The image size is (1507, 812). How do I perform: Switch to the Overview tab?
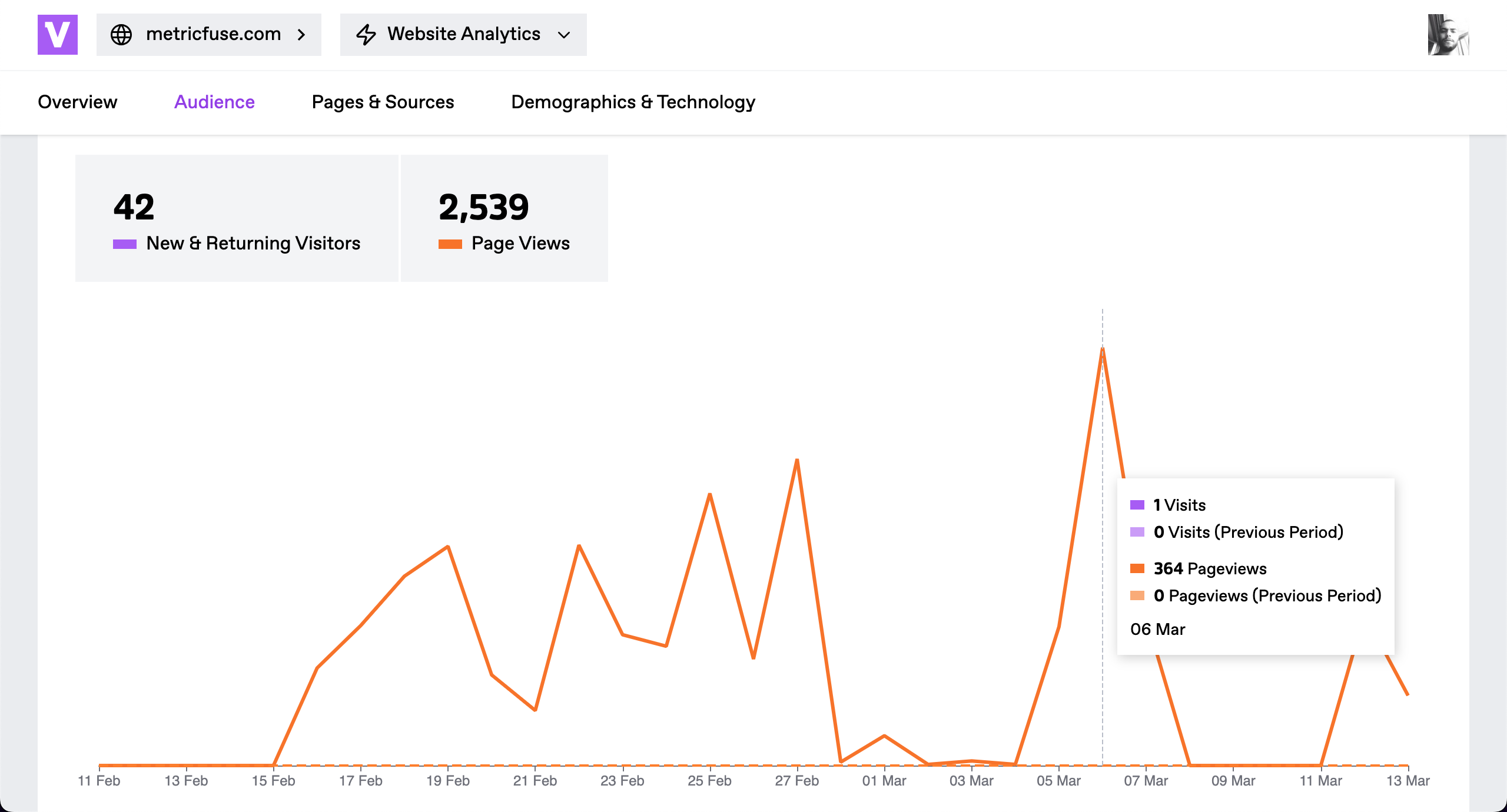click(78, 102)
